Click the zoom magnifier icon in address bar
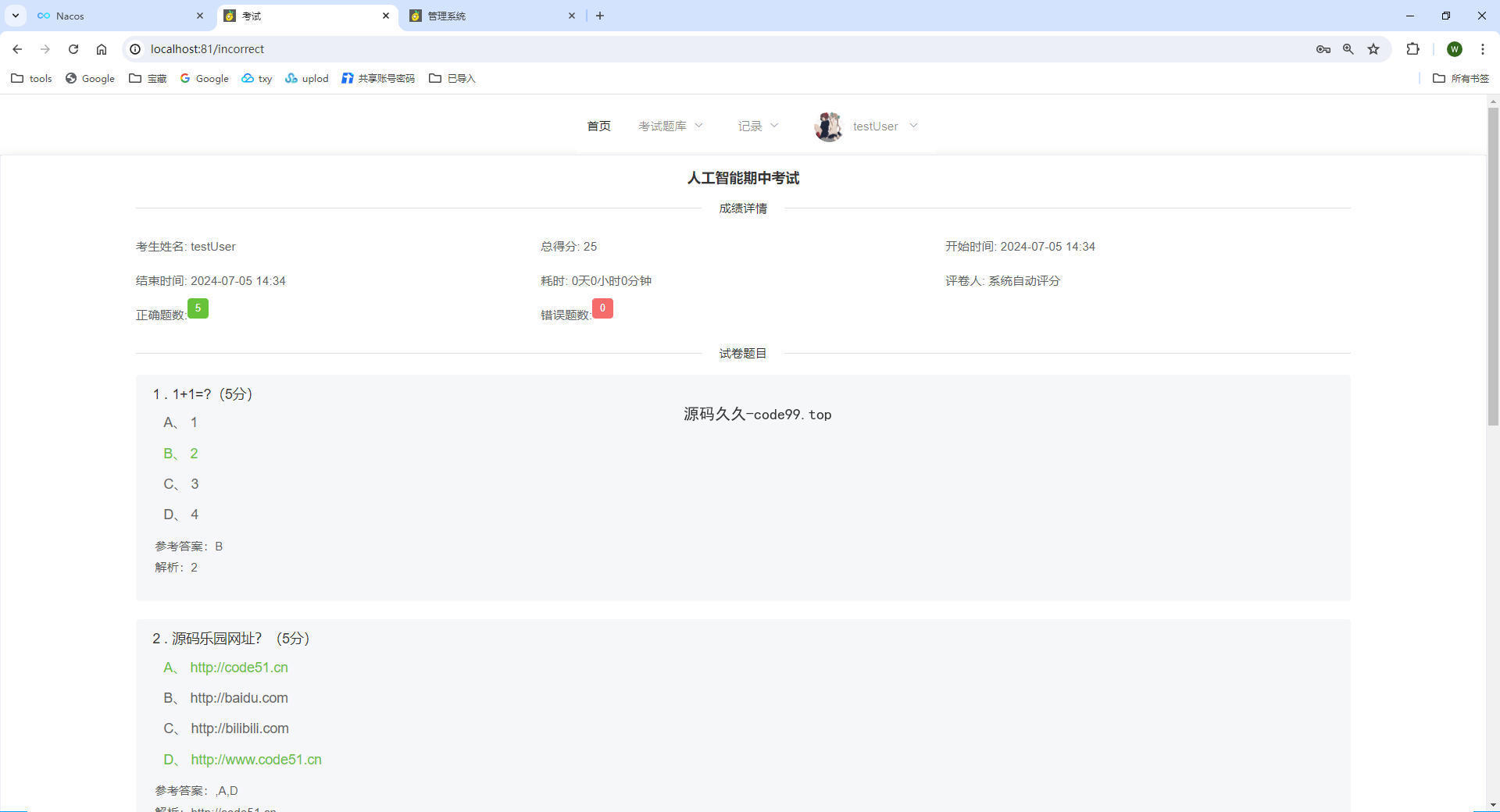Viewport: 1500px width, 812px height. (1348, 49)
